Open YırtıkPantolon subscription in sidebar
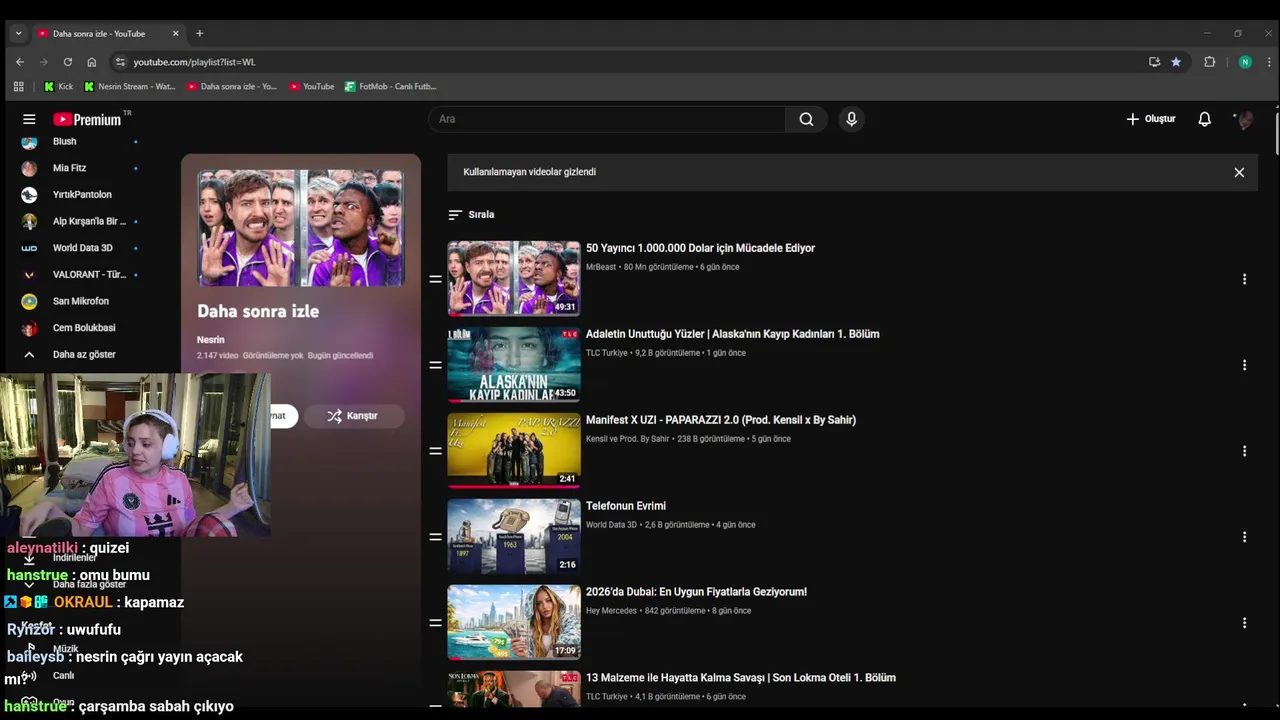1280x720 pixels. (80, 195)
